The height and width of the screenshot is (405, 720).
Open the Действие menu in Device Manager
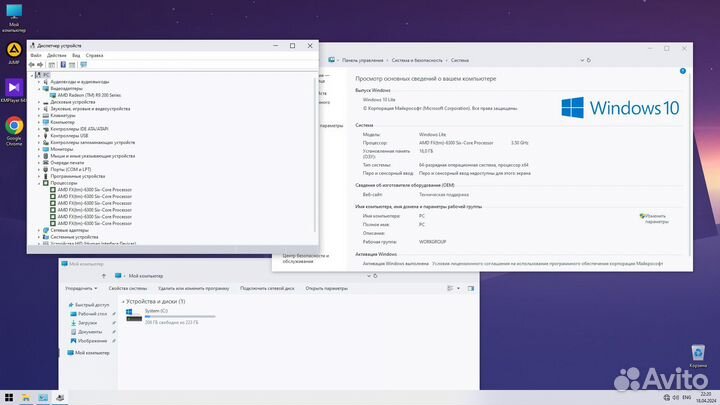pyautogui.click(x=56, y=55)
